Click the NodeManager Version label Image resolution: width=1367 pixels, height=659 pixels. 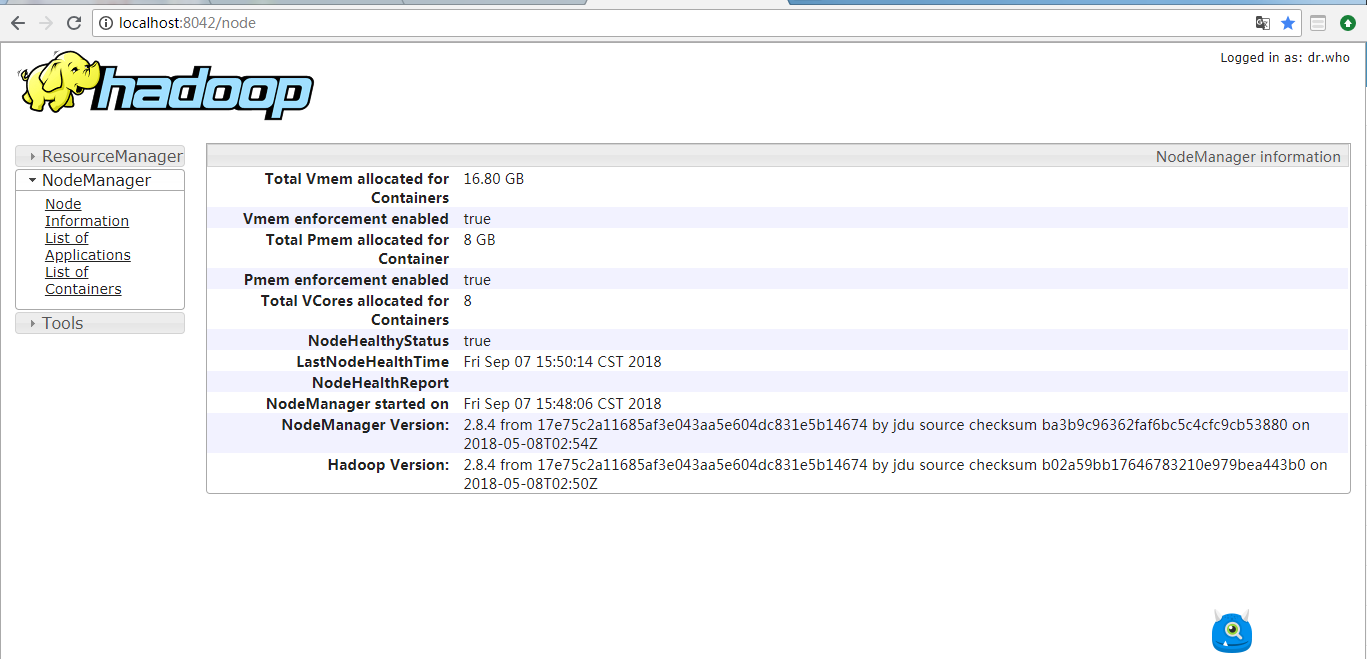click(365, 425)
